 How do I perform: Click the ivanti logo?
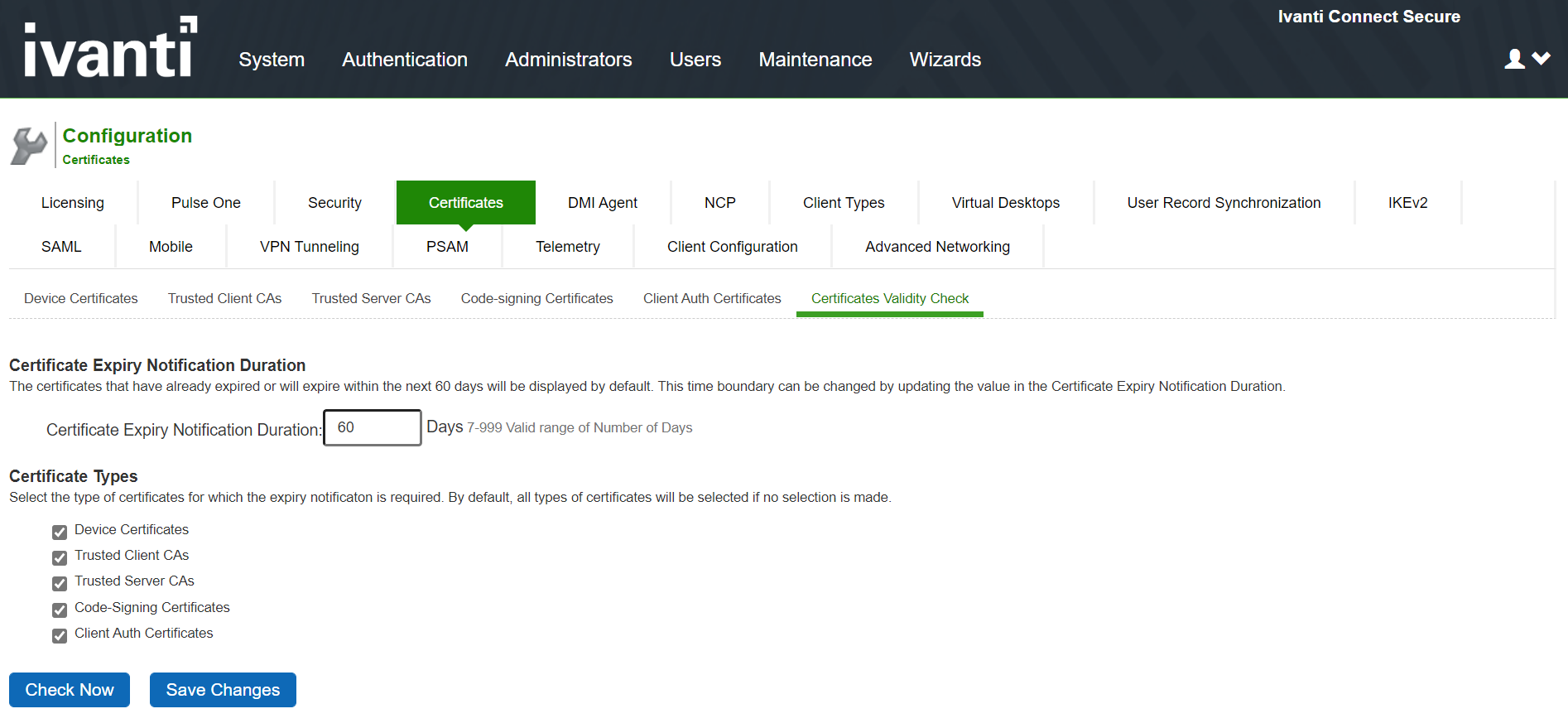pos(111,47)
